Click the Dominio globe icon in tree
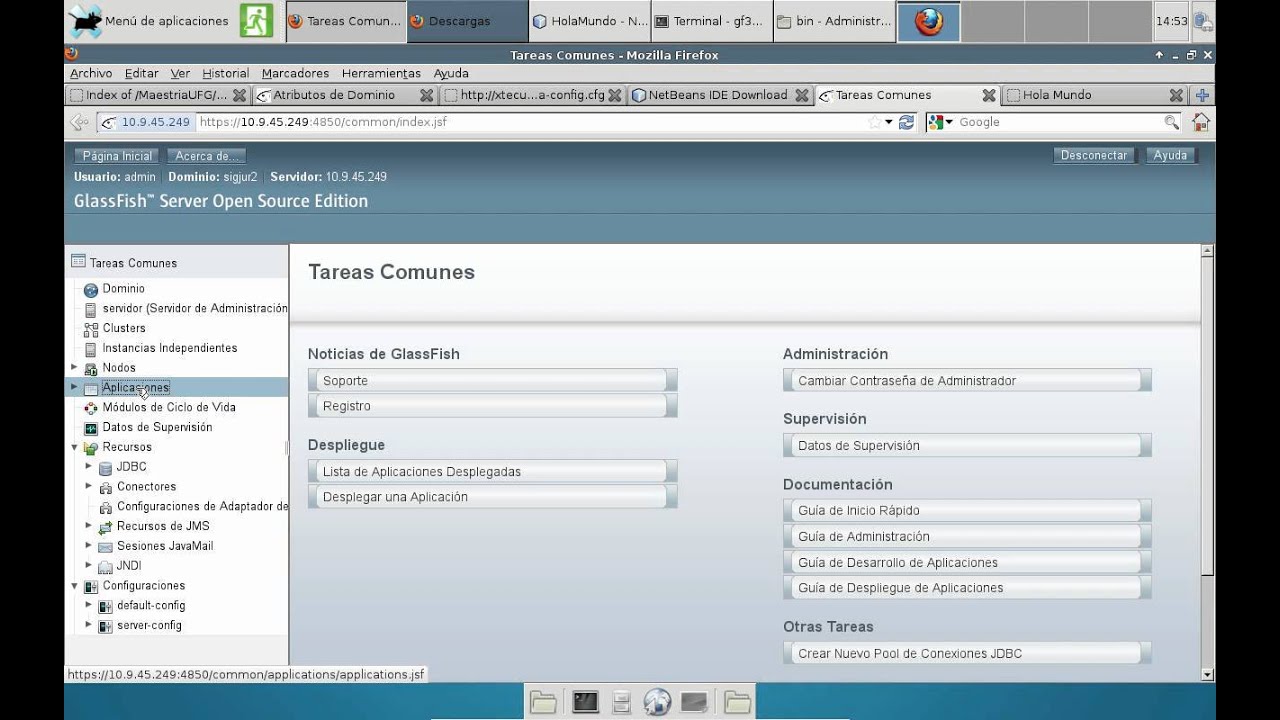Screen dimensions: 1280x720 (x=91, y=289)
